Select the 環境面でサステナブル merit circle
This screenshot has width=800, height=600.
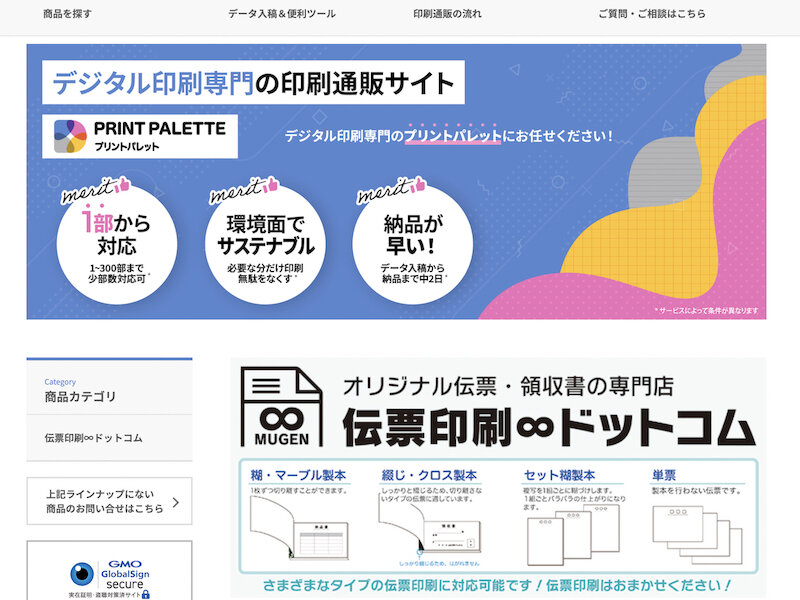pyautogui.click(x=265, y=244)
